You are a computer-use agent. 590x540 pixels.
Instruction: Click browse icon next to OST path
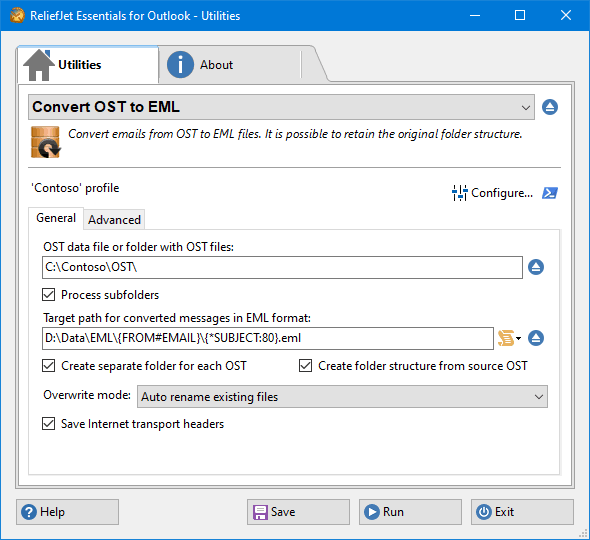coord(536,267)
